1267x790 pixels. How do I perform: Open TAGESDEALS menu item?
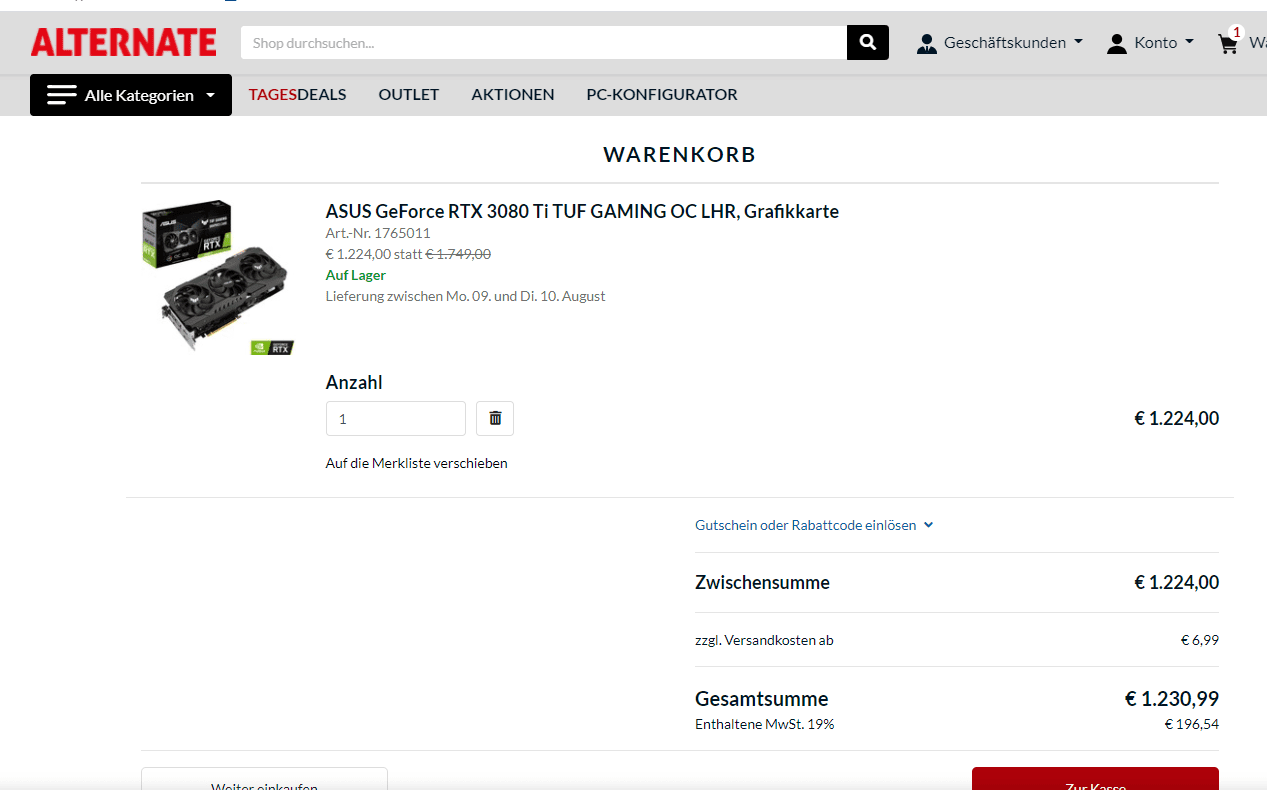[297, 95]
